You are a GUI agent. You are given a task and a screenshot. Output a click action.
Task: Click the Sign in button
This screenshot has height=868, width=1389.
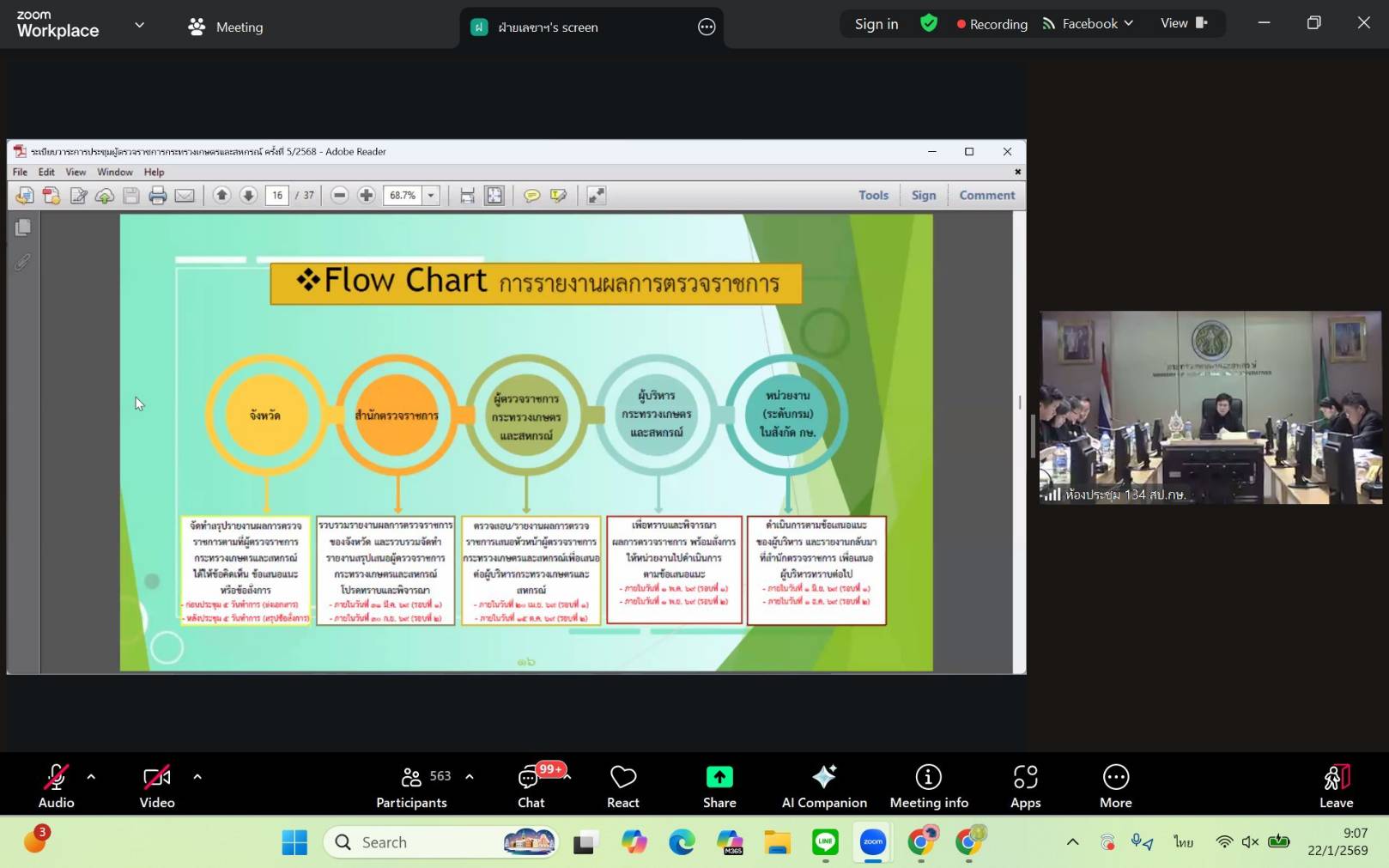pyautogui.click(x=876, y=24)
